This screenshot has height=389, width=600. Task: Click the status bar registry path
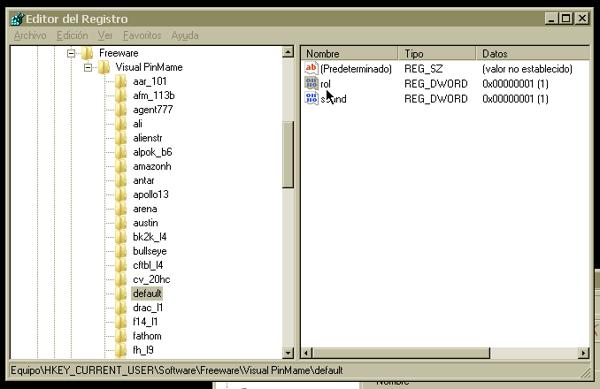(x=177, y=370)
